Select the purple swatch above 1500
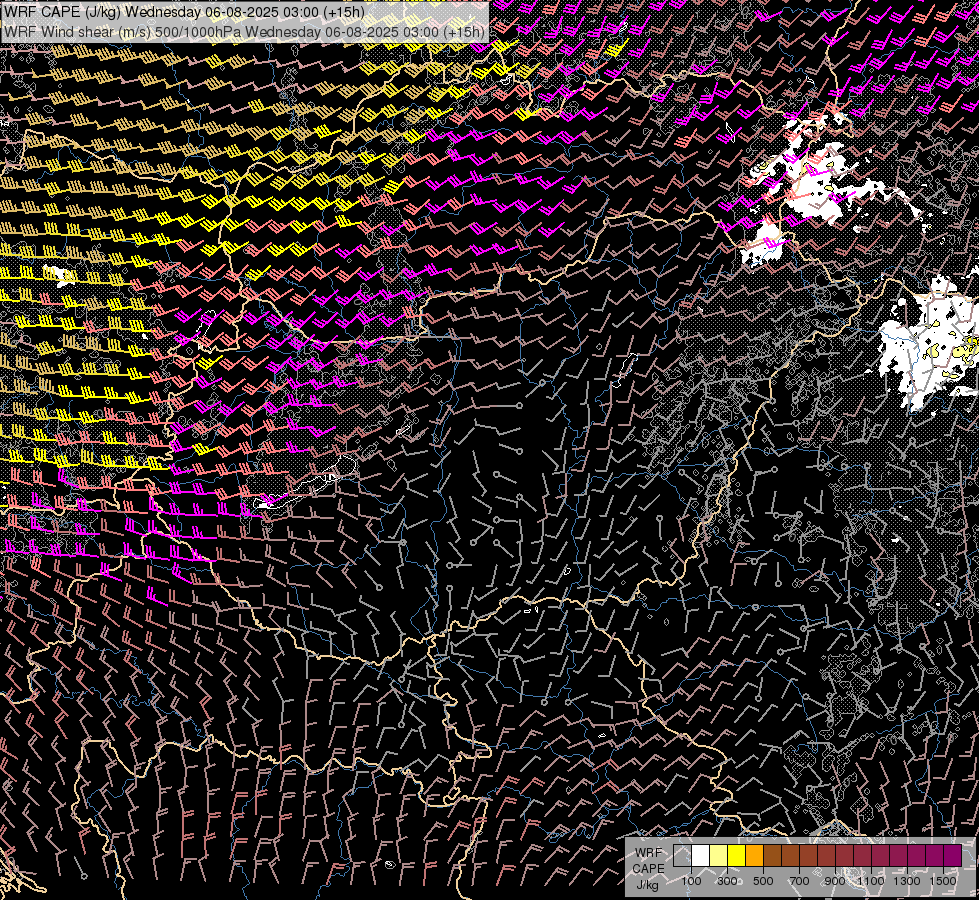 point(952,856)
